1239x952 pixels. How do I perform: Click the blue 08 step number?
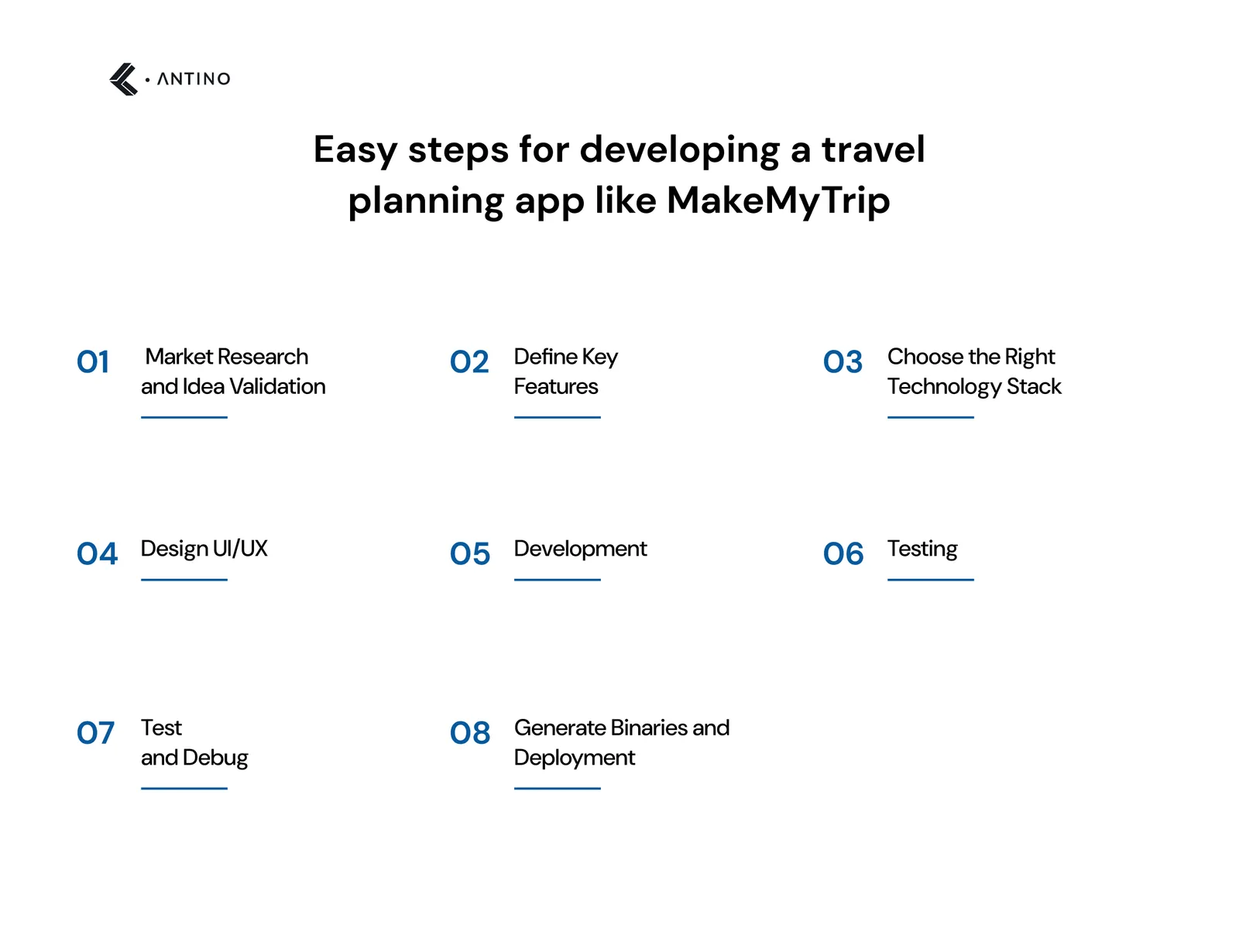coord(470,732)
